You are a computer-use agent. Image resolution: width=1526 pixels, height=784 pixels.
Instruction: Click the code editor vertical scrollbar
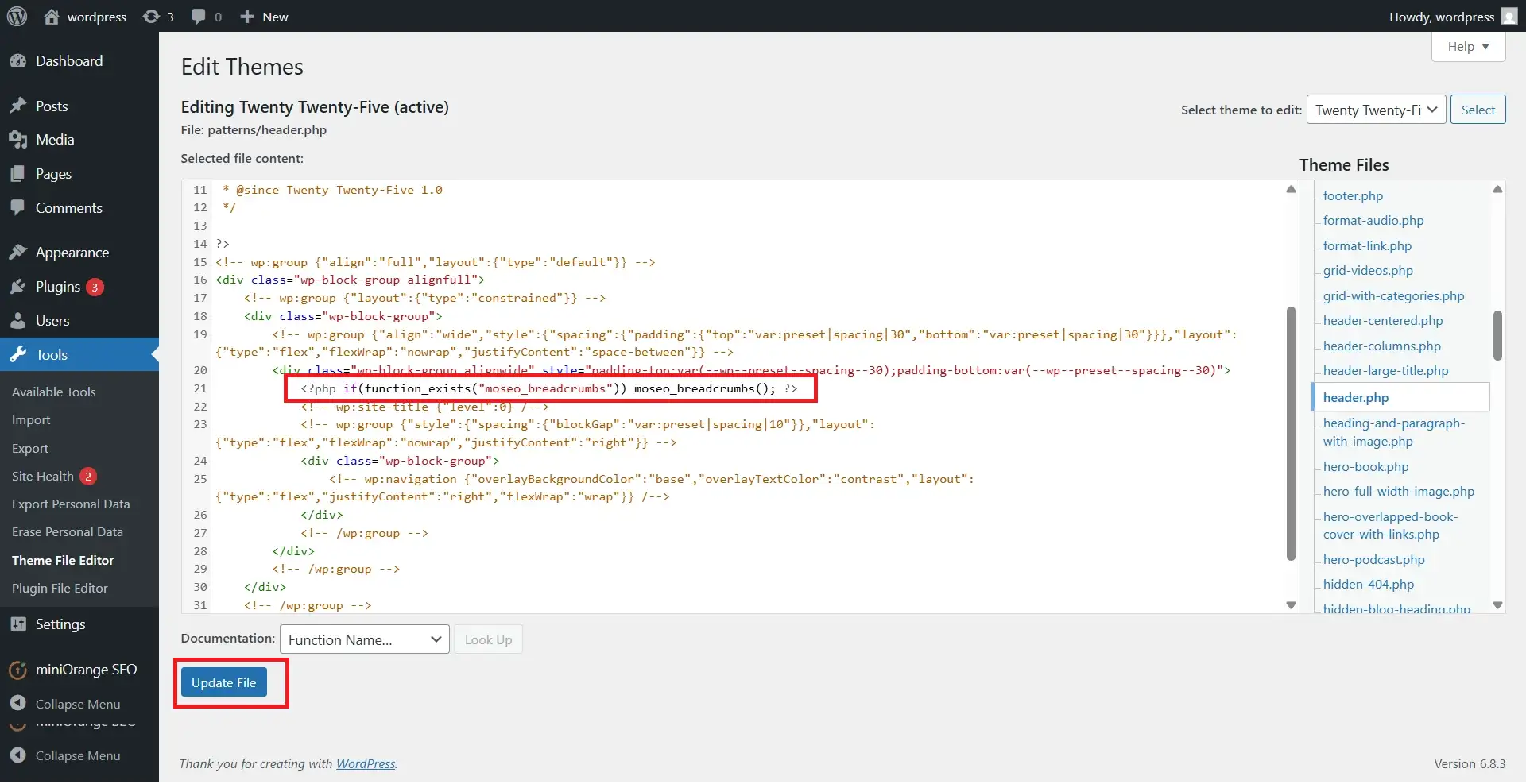[x=1291, y=433]
